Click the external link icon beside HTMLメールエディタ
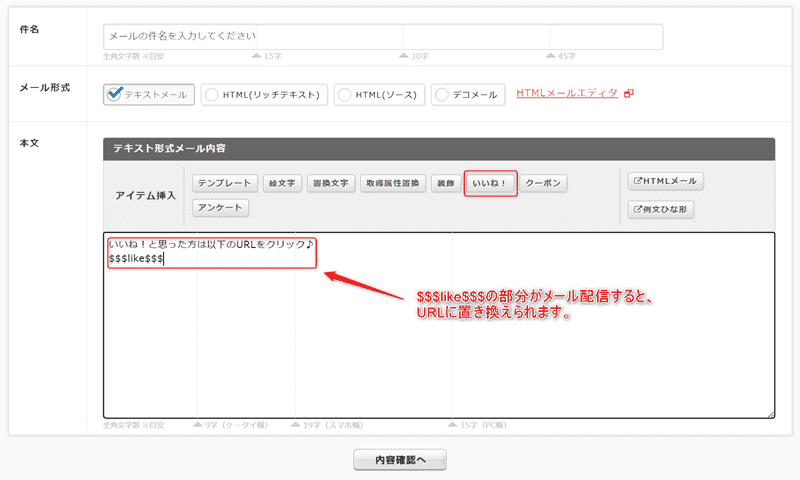Viewport: 800px width, 480px height. point(629,94)
